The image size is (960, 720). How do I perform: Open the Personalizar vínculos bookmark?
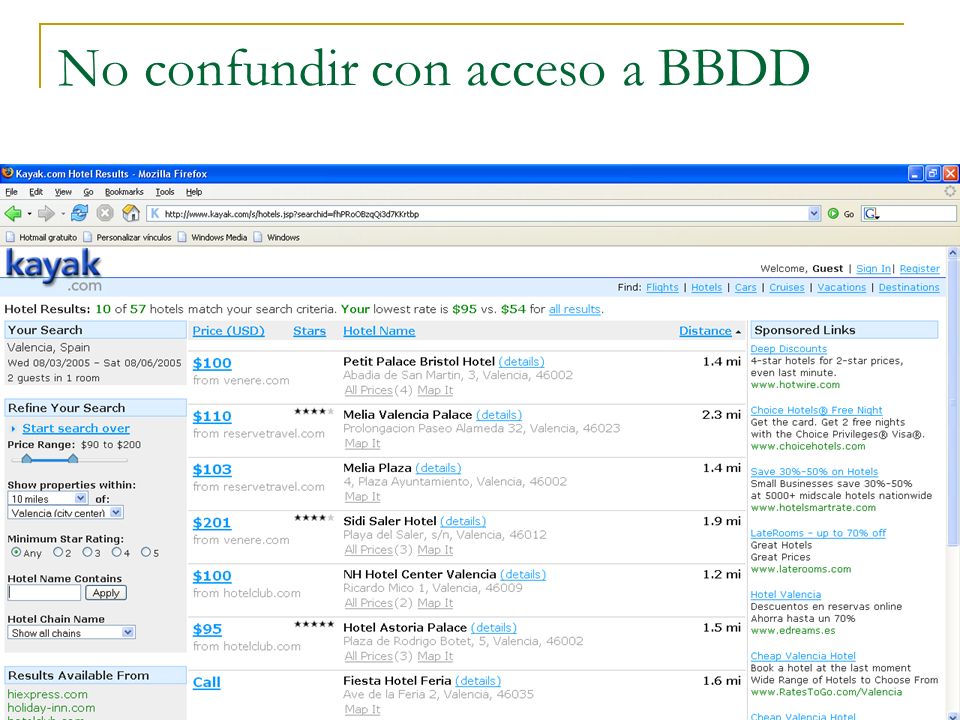[127, 238]
